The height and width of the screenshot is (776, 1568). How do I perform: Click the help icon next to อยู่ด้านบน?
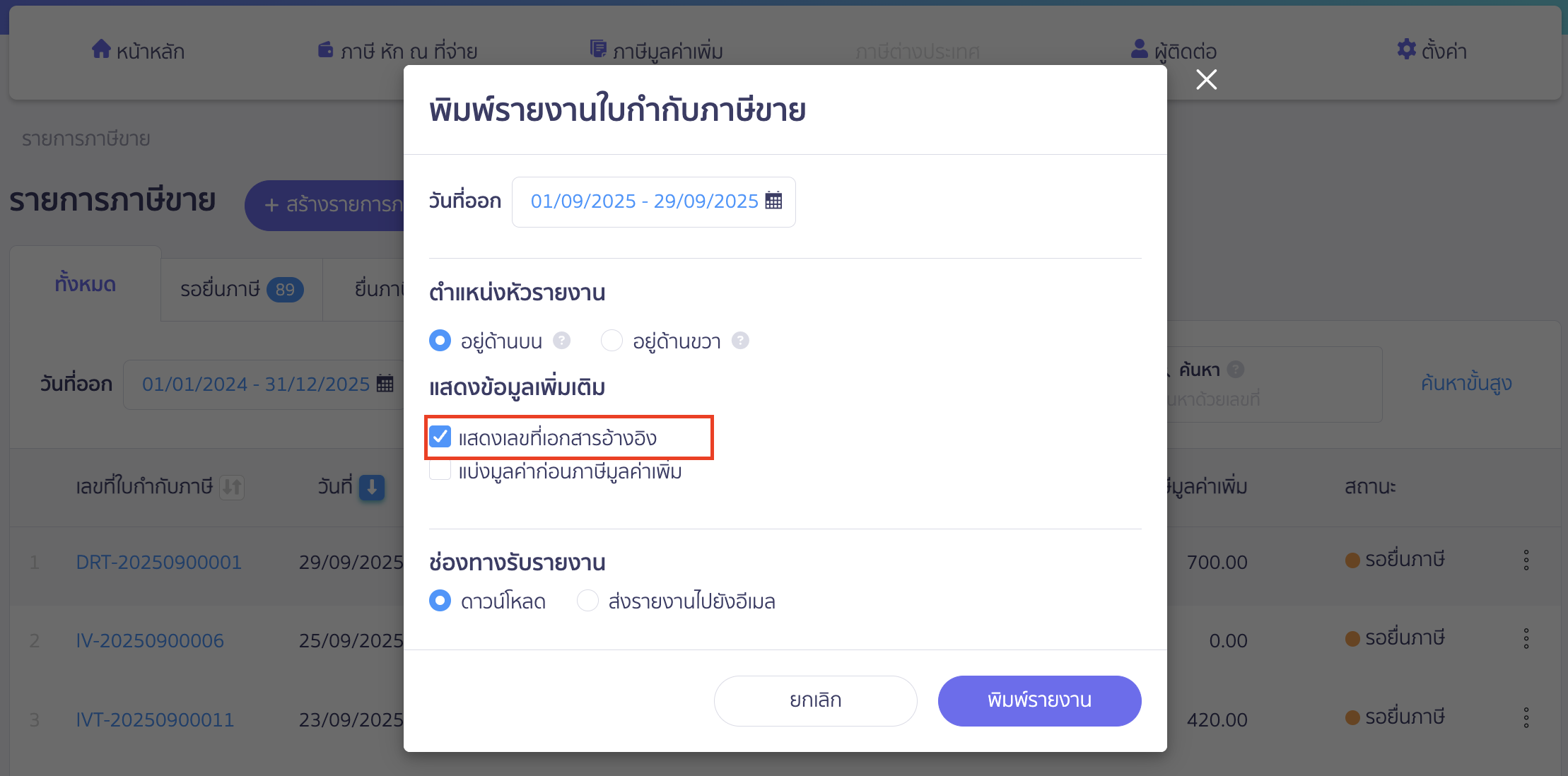561,340
